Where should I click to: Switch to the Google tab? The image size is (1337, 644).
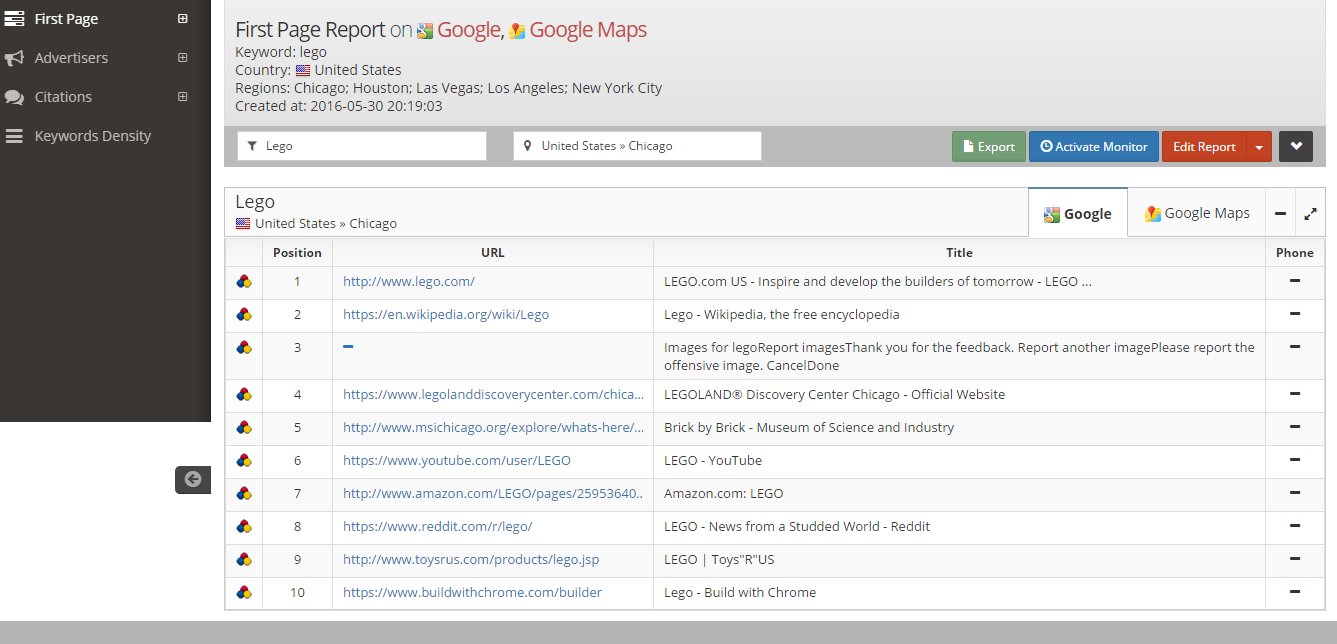[1078, 213]
